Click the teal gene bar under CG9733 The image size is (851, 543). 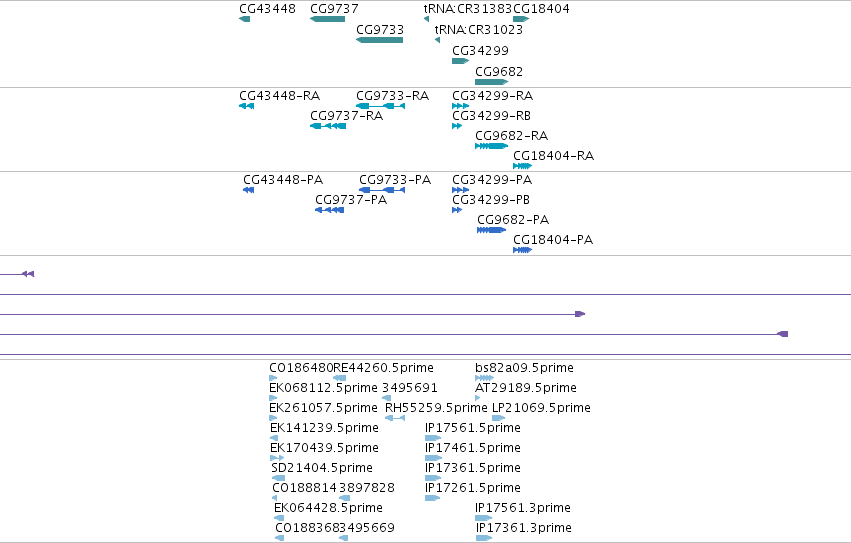[379, 40]
